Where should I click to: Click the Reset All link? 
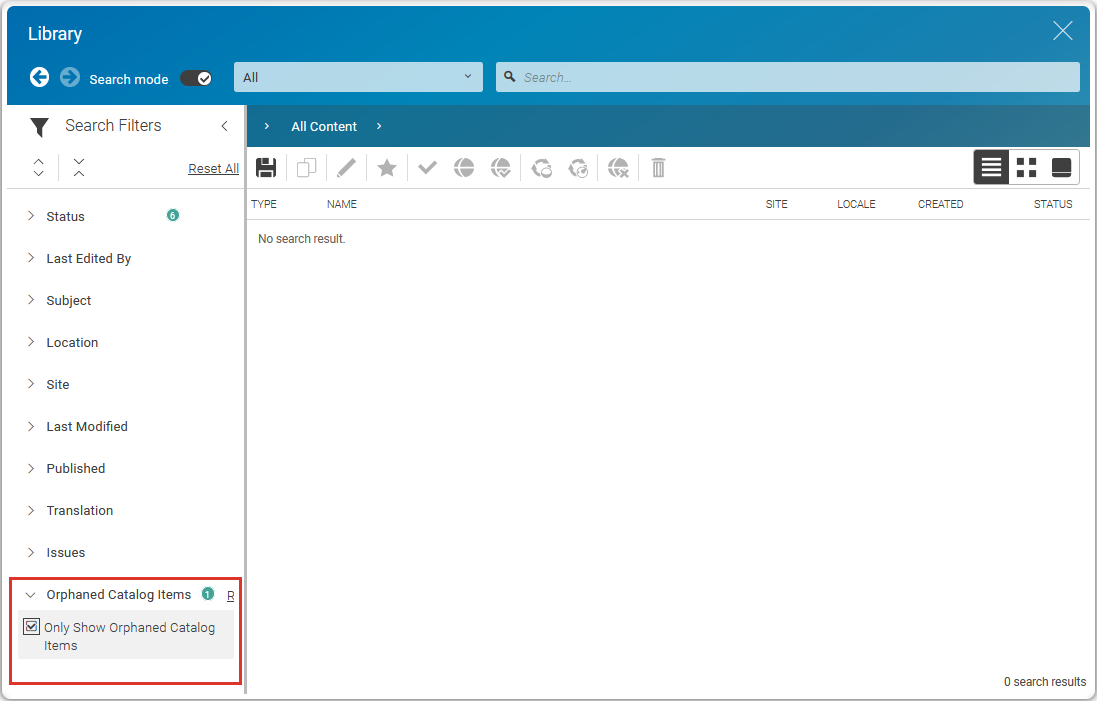[x=213, y=169]
